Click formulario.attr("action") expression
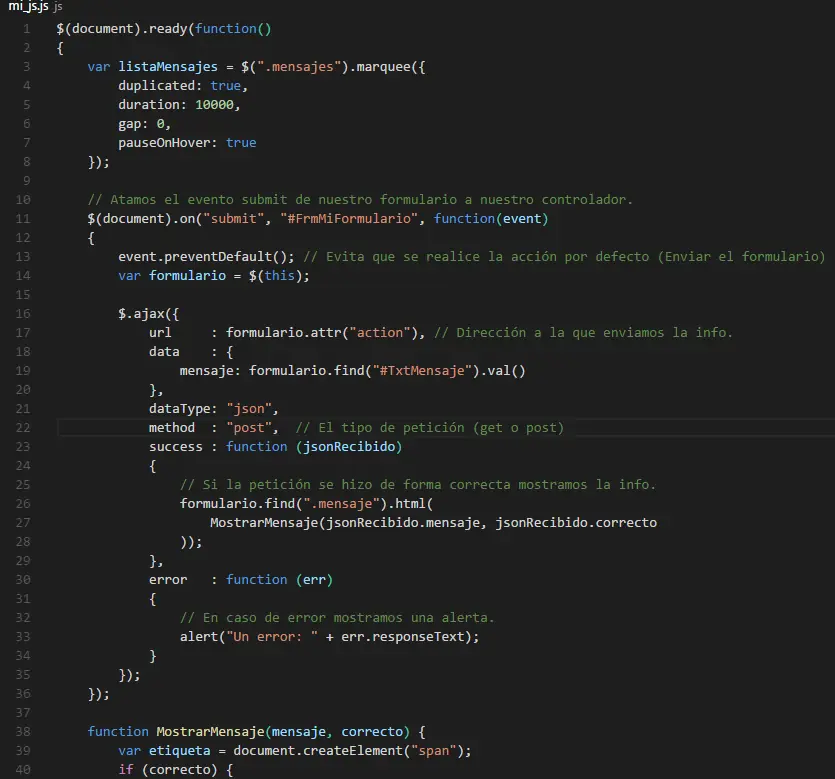 [x=322, y=333]
